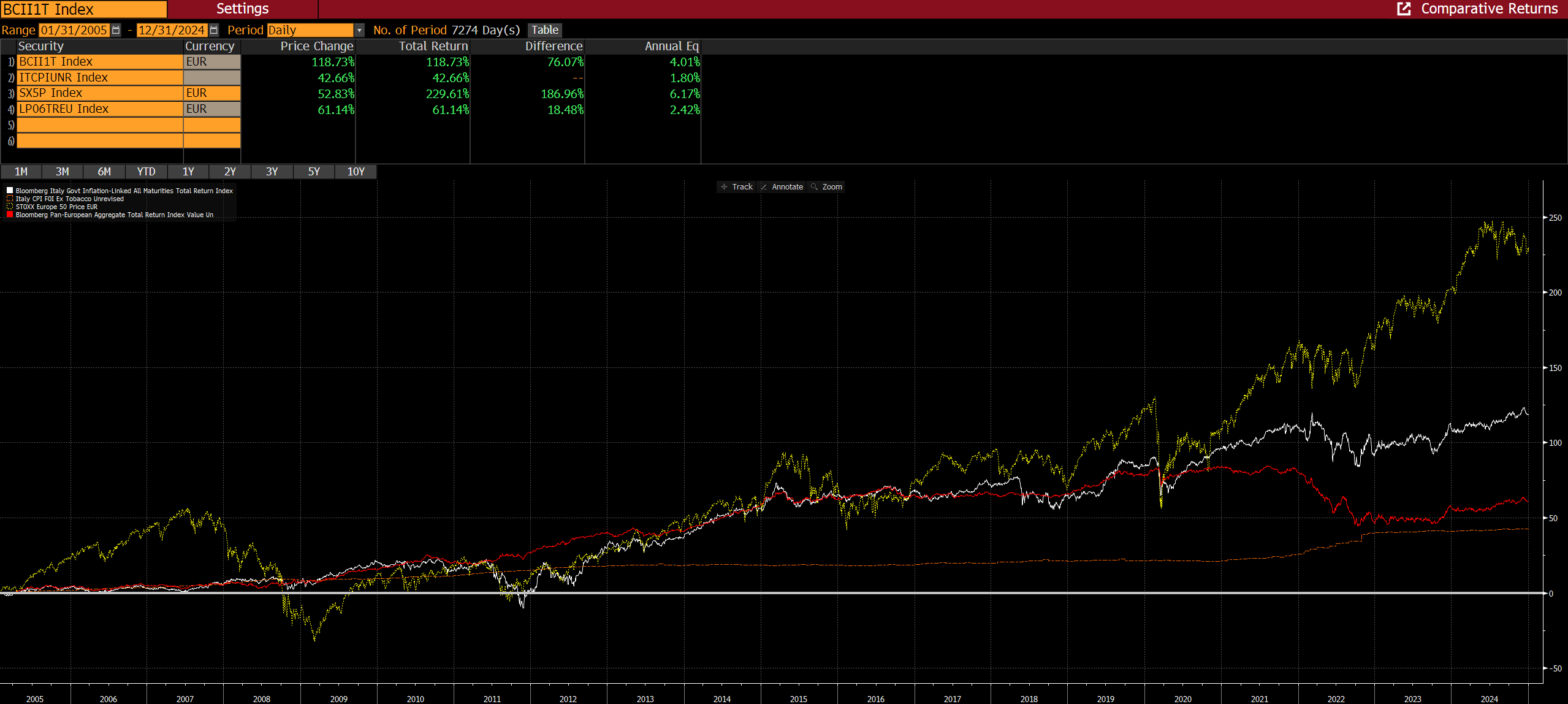Click the blank currency field for ITCPIUNR
1568x704 pixels.
click(212, 78)
